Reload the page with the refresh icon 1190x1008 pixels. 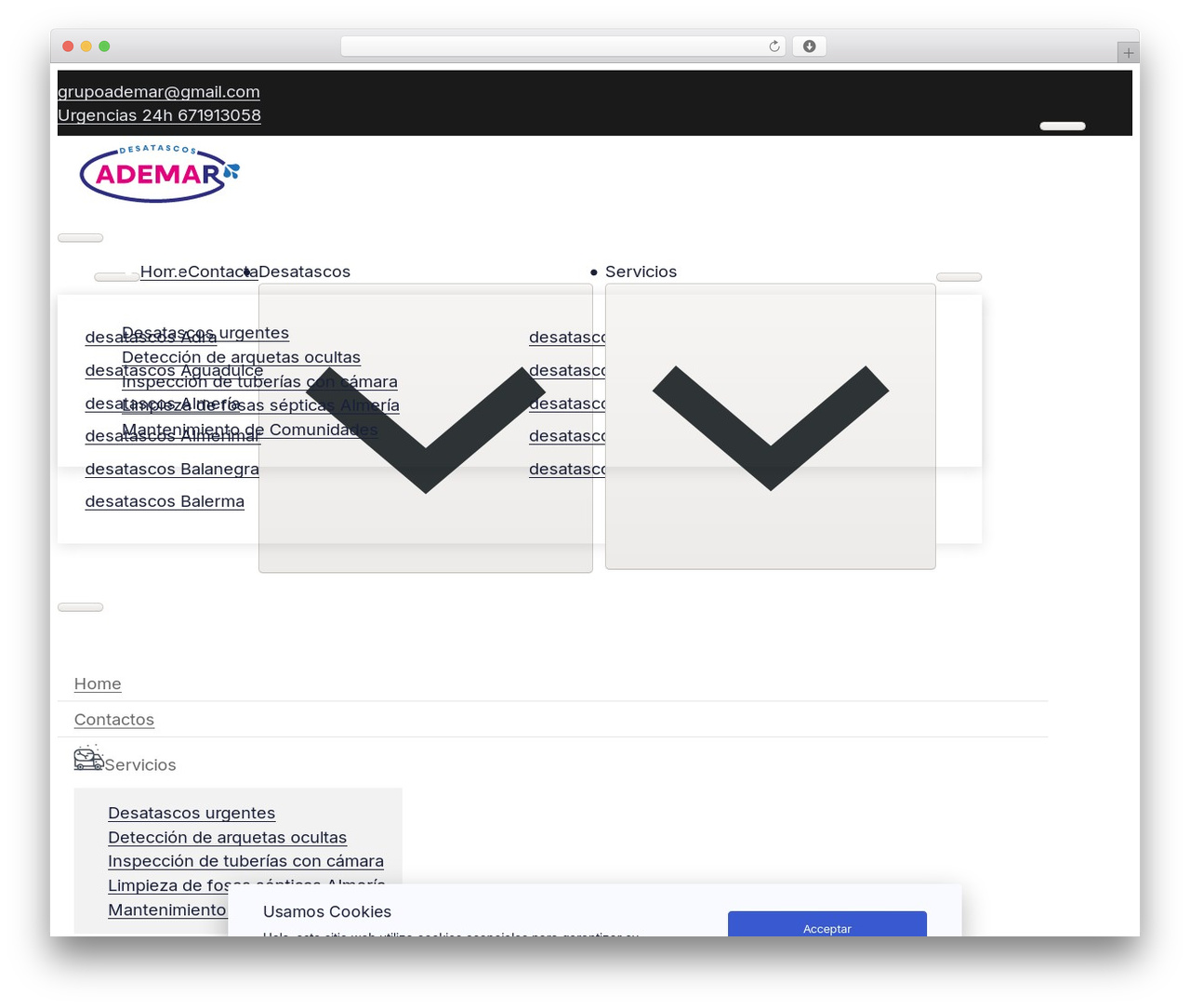click(773, 46)
